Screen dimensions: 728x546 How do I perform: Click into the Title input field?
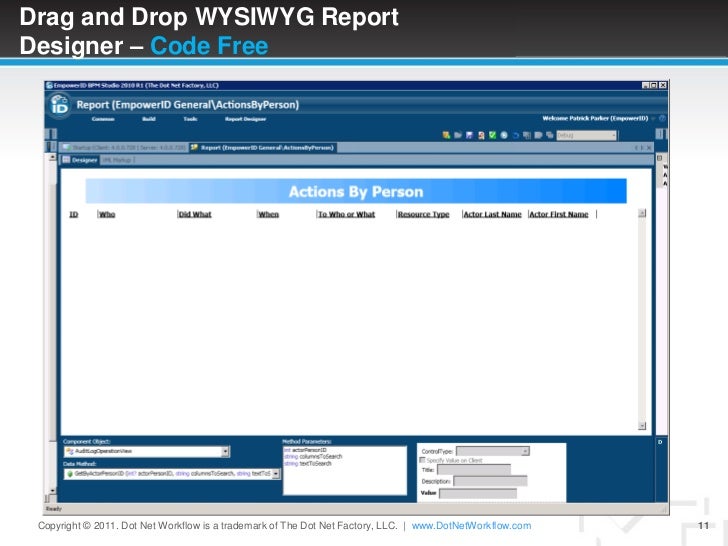pos(474,470)
